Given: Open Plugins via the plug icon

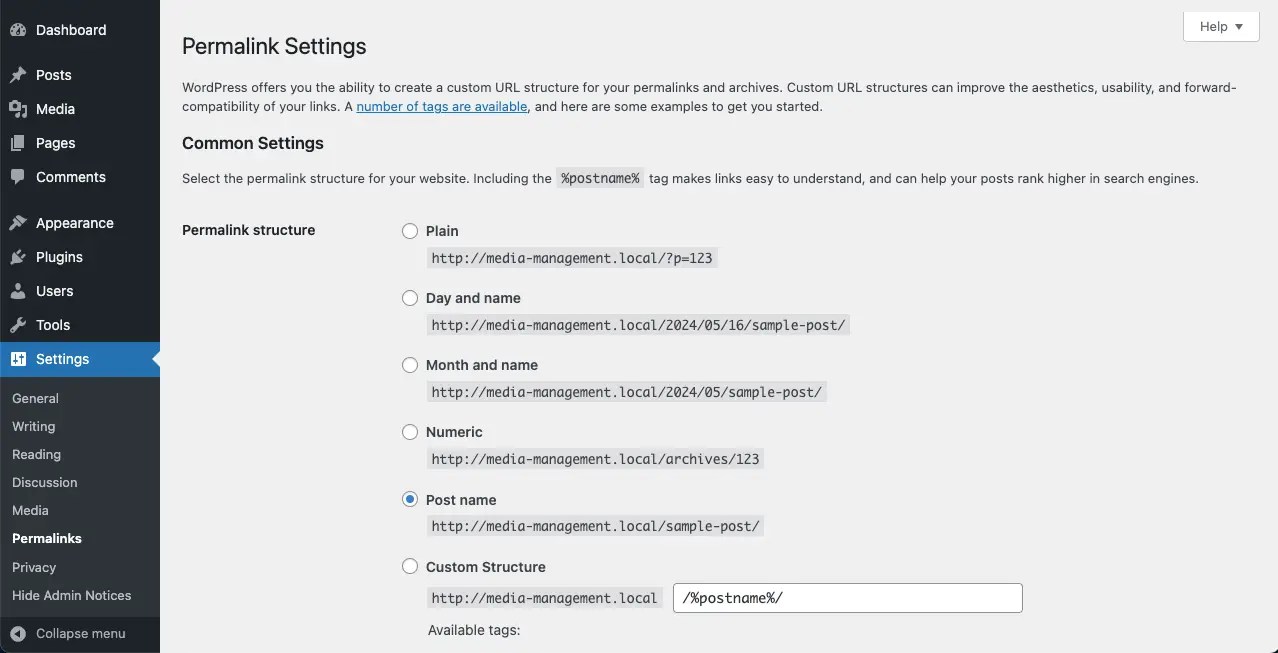Looking at the screenshot, I should [x=19, y=257].
